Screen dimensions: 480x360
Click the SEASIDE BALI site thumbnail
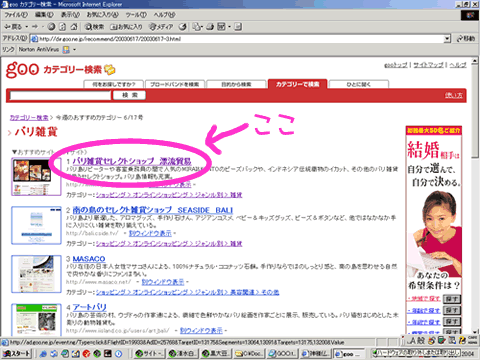[36, 225]
